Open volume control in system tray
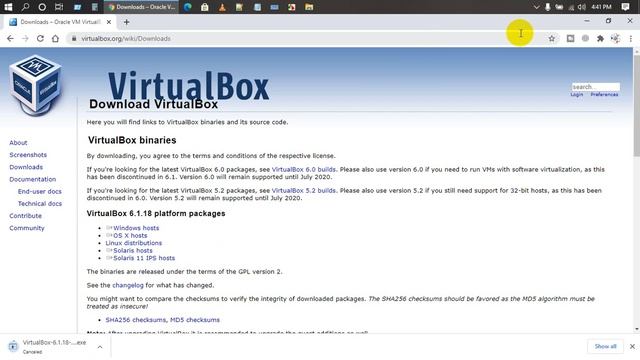 click(582, 7)
